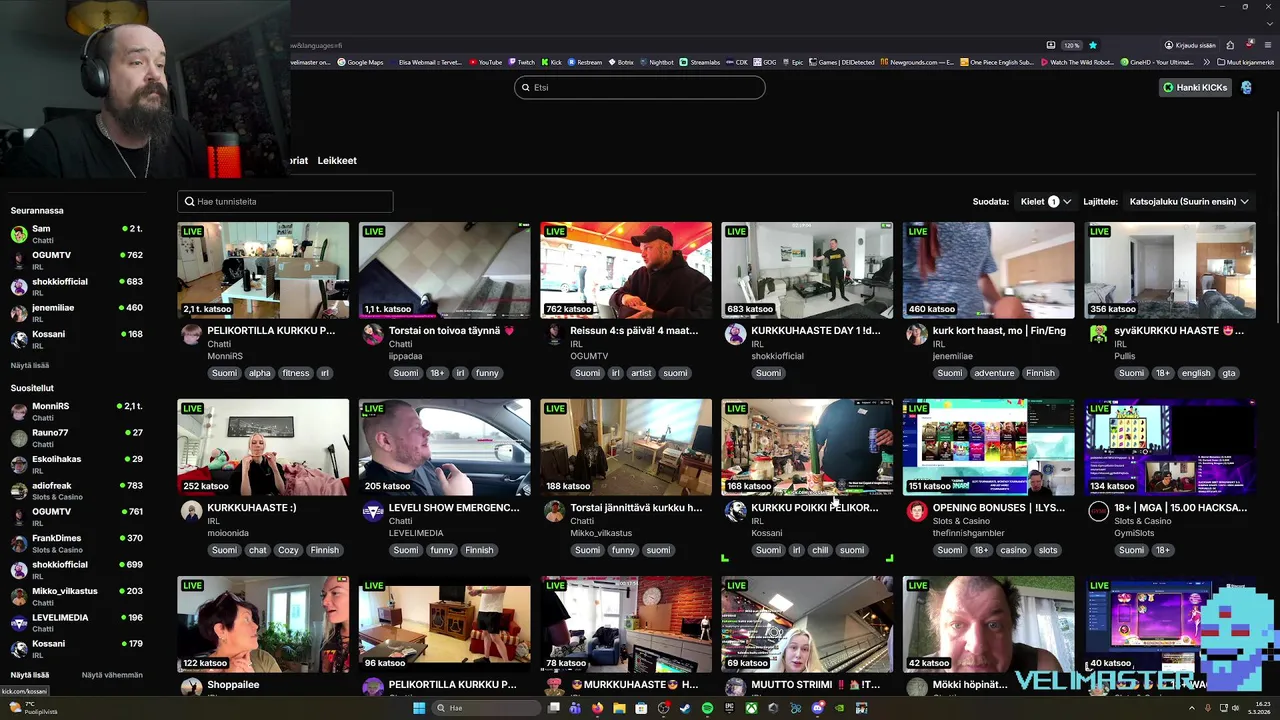Open adiofreak channel in recommended sidebar
The height and width of the screenshot is (720, 1280).
pos(78,491)
